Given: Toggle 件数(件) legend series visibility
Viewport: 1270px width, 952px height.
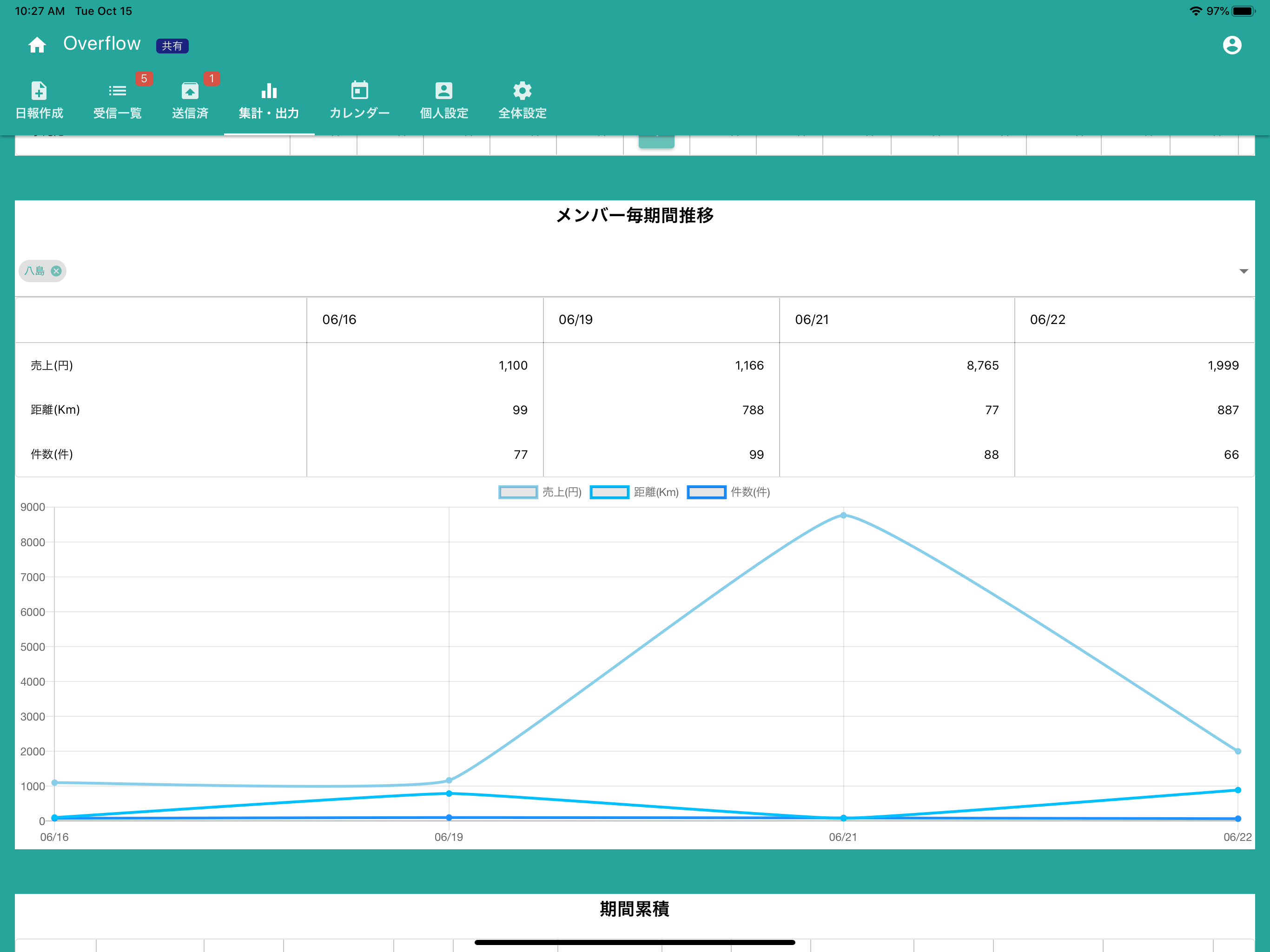Looking at the screenshot, I should point(728,492).
